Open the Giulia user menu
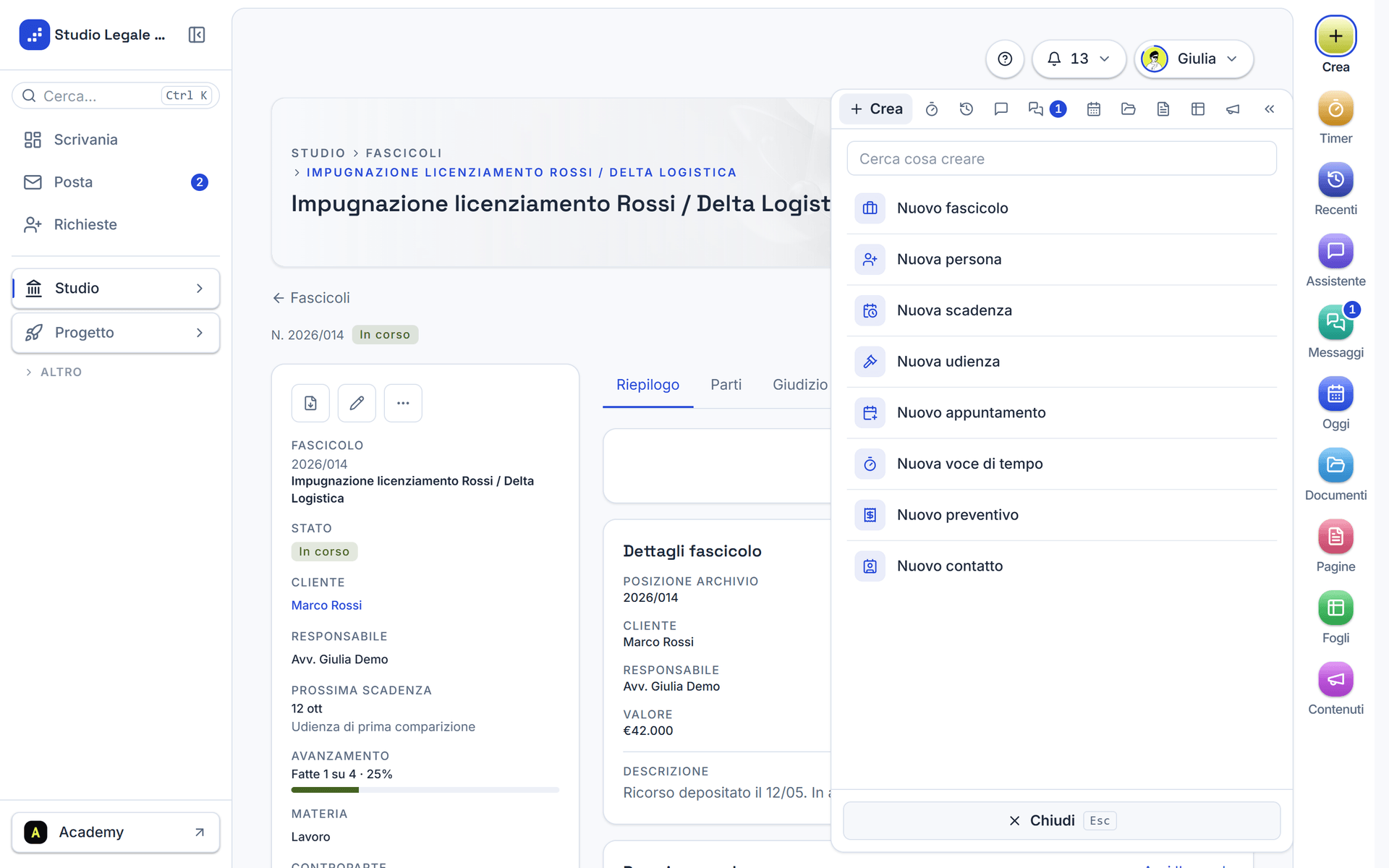1389x868 pixels. pyautogui.click(x=1194, y=59)
